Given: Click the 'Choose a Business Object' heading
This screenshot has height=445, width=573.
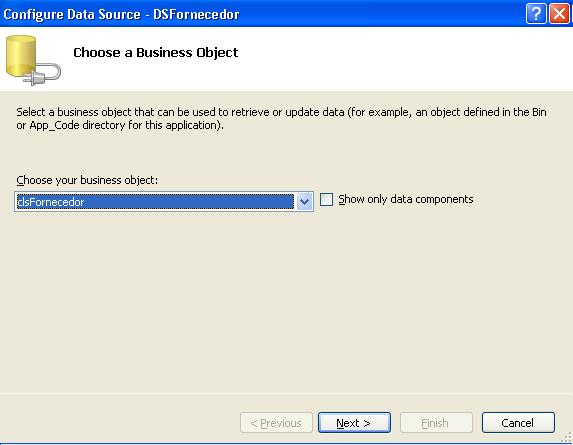Looking at the screenshot, I should pos(156,53).
